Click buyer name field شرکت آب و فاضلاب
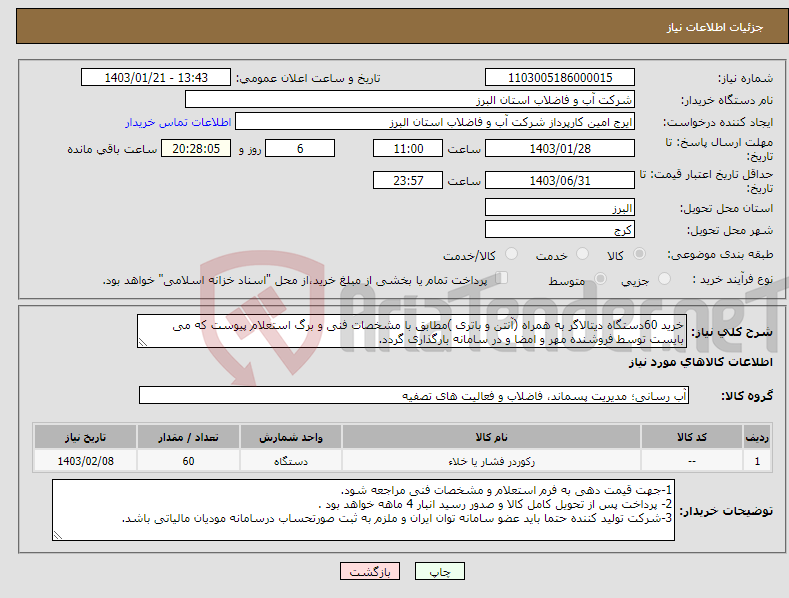This screenshot has height=598, width=789. pos(410,100)
